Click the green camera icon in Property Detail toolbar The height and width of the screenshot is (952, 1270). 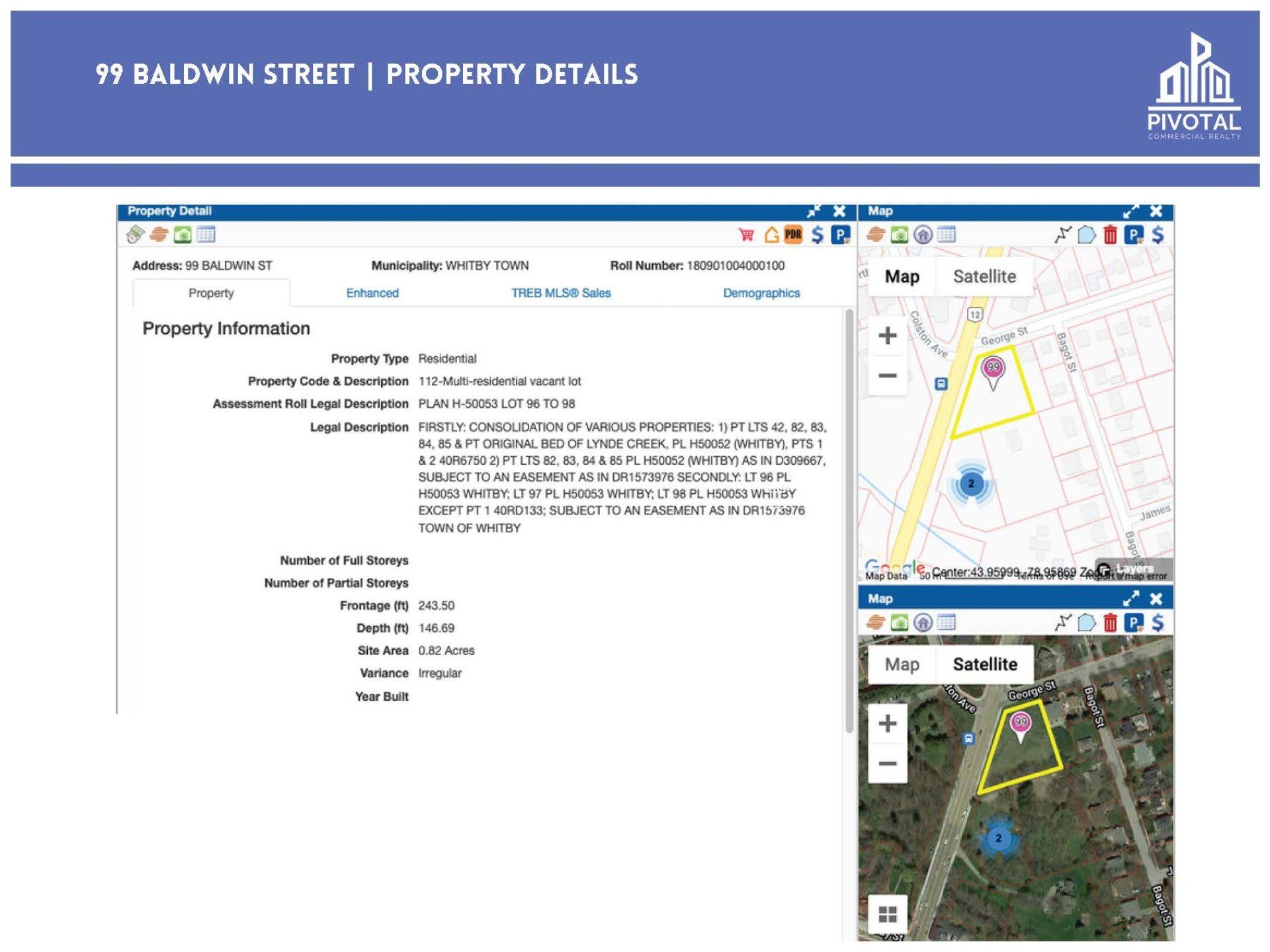183,235
